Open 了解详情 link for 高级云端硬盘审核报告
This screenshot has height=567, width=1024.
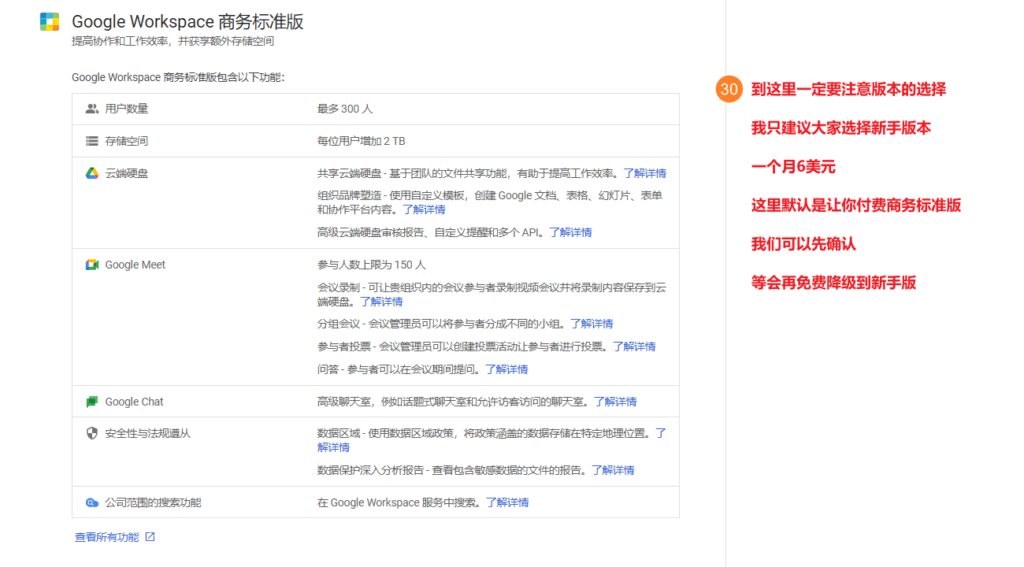[x=570, y=233]
